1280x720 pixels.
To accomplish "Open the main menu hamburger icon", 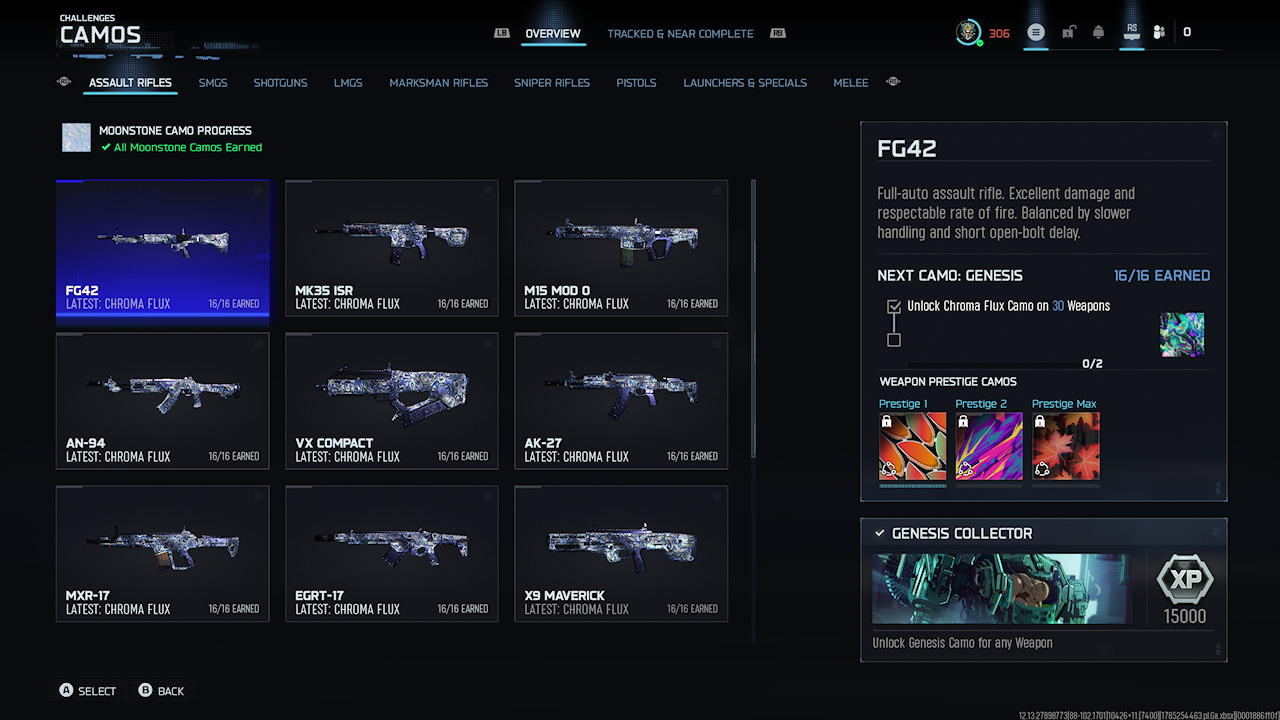I will (1036, 32).
